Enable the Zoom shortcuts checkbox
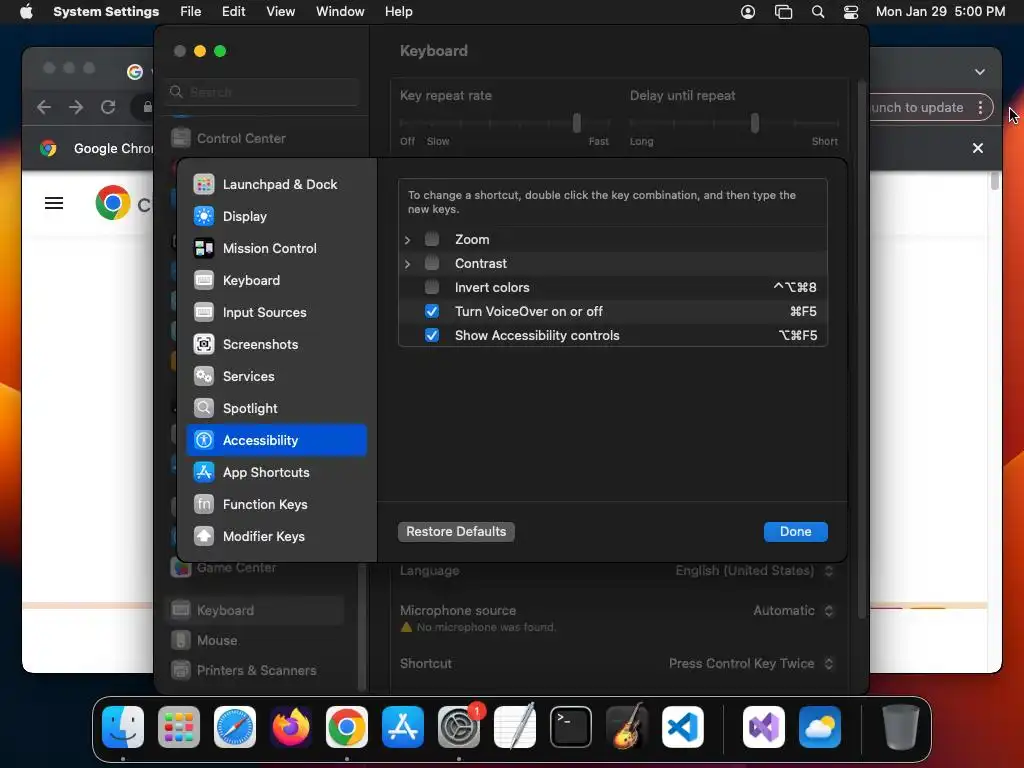 [x=432, y=239]
